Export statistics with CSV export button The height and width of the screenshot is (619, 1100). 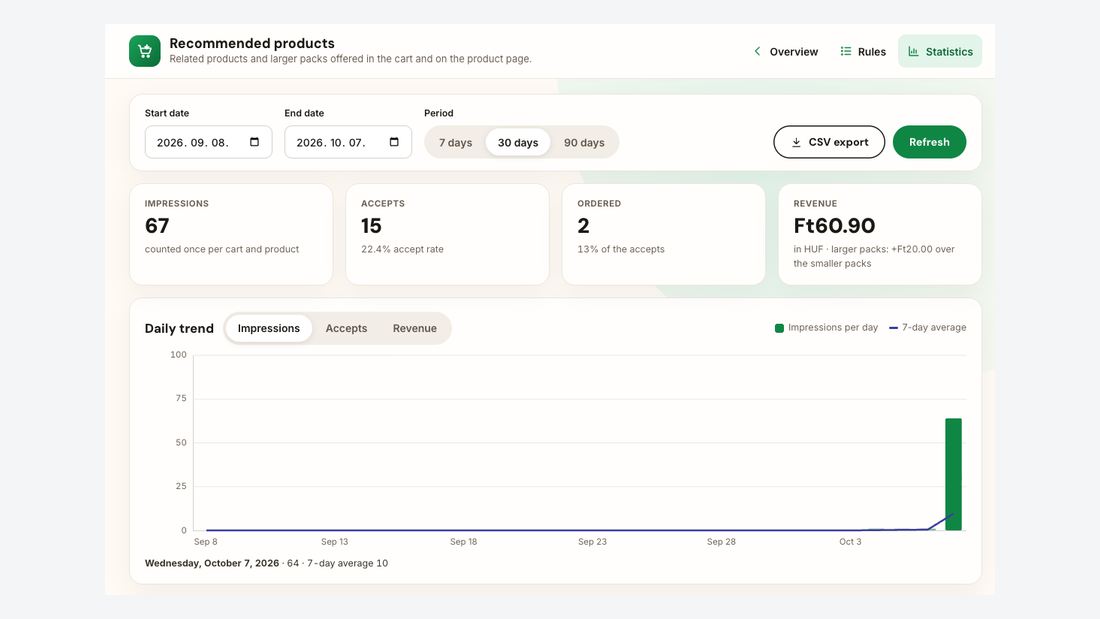(829, 142)
